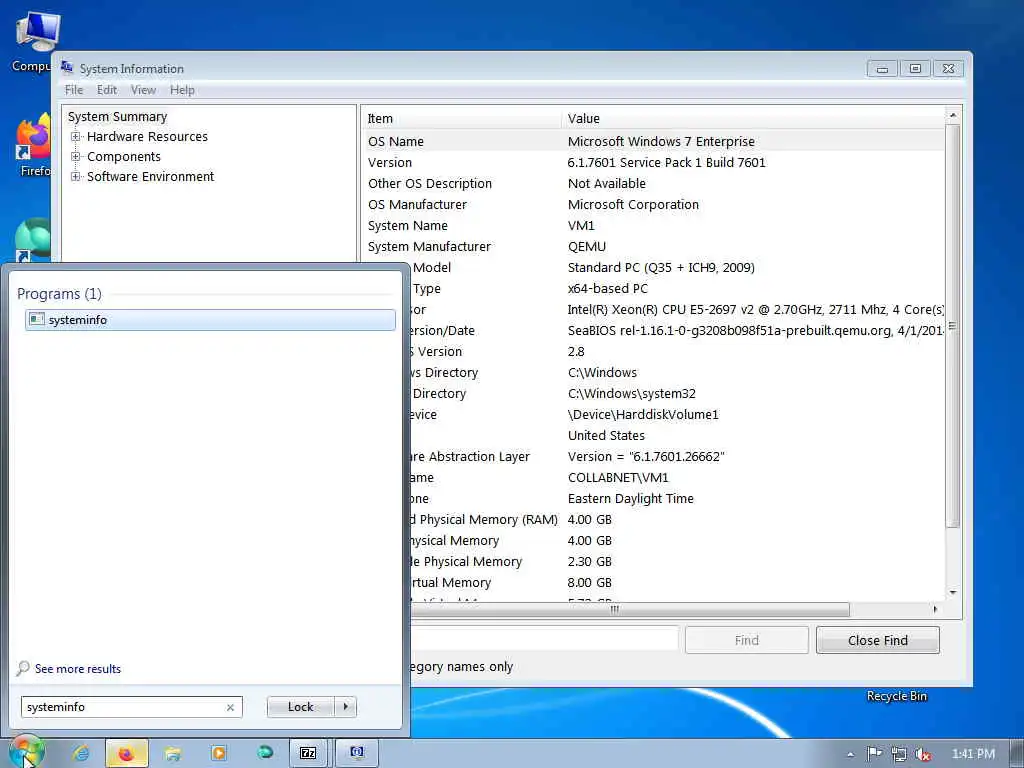Screen dimensions: 1024x768
Task: Click the value Microsoft Windows 7 Enterprise
Action: [x=661, y=141]
